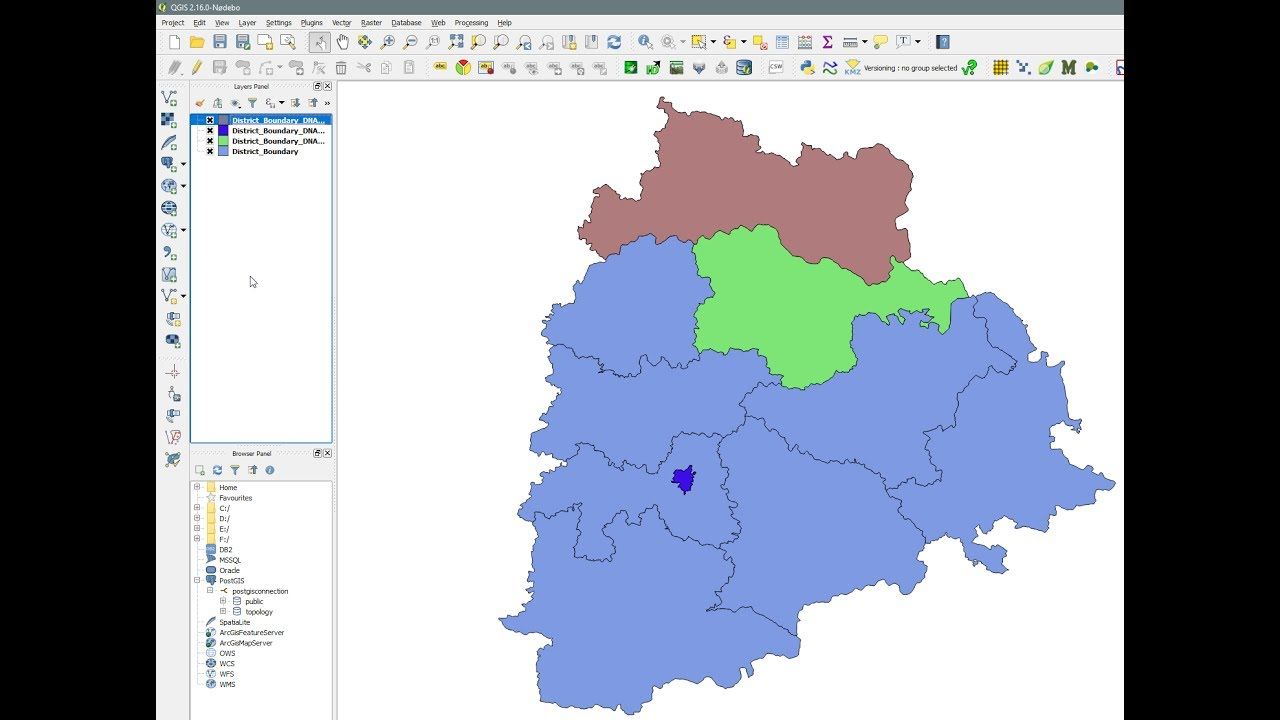This screenshot has height=720, width=1280.
Task: Select the Pan Map hand tool
Action: (x=342, y=42)
